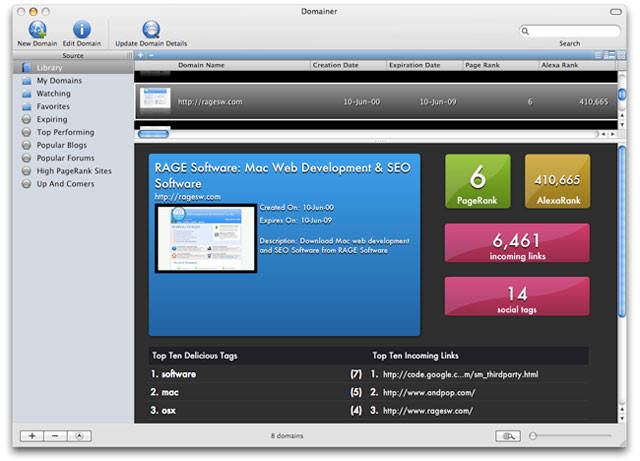Viewport: 640px width, 461px height.
Task: Click the 410,665 Alexa Rank cell
Action: (593, 102)
